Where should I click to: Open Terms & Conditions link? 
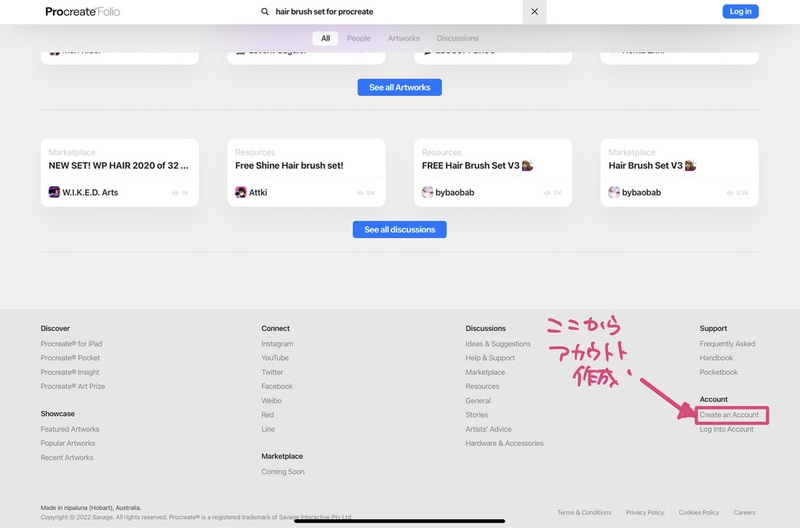[584, 512]
